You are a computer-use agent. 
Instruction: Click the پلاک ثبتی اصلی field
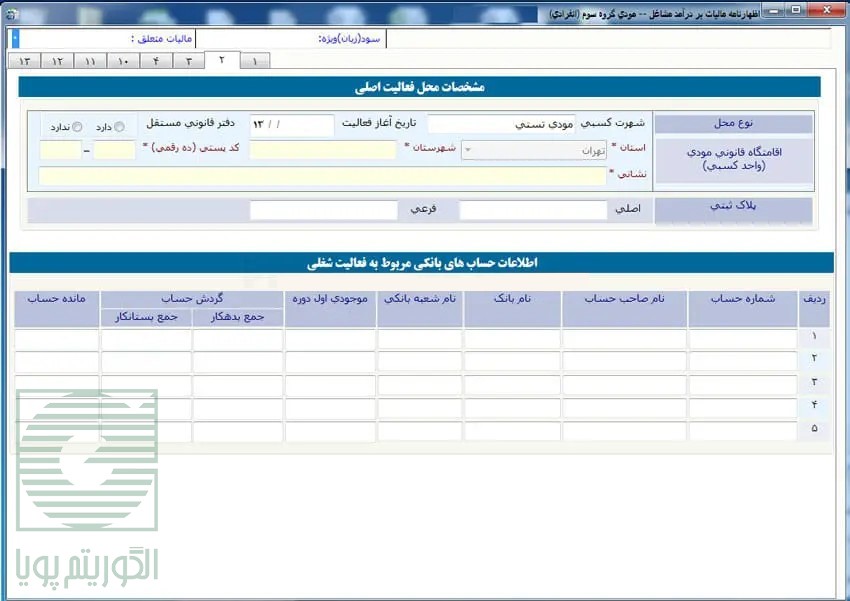coord(532,211)
